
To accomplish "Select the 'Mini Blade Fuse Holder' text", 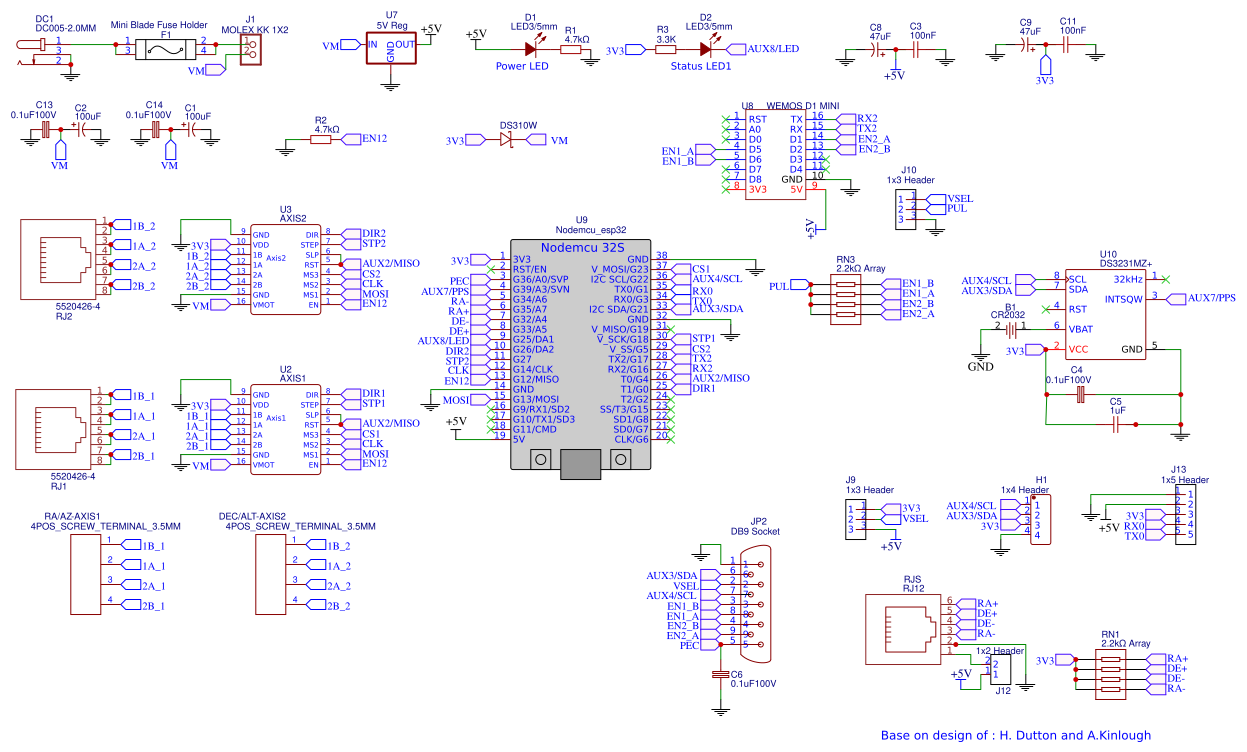I will point(159,26).
